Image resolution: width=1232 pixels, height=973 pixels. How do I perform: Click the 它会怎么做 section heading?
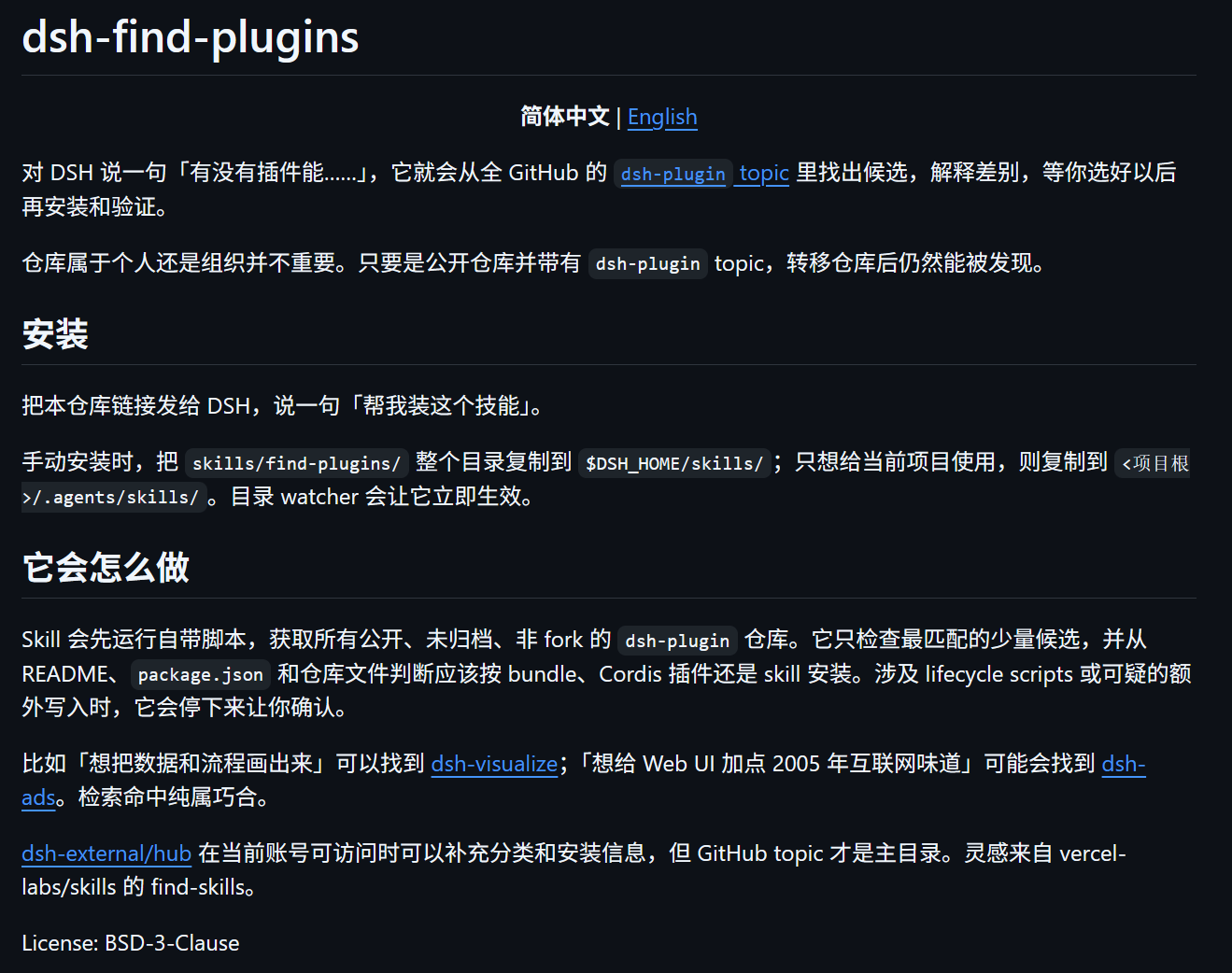tap(106, 568)
